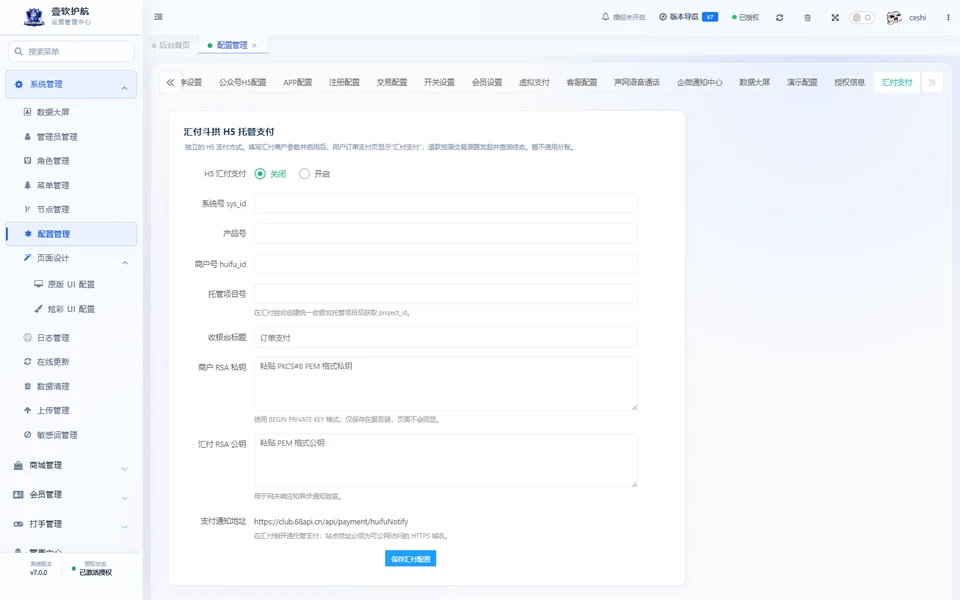This screenshot has width=960, height=600.
Task: Select 配置管理 in sidebar
Action: click(x=71, y=234)
